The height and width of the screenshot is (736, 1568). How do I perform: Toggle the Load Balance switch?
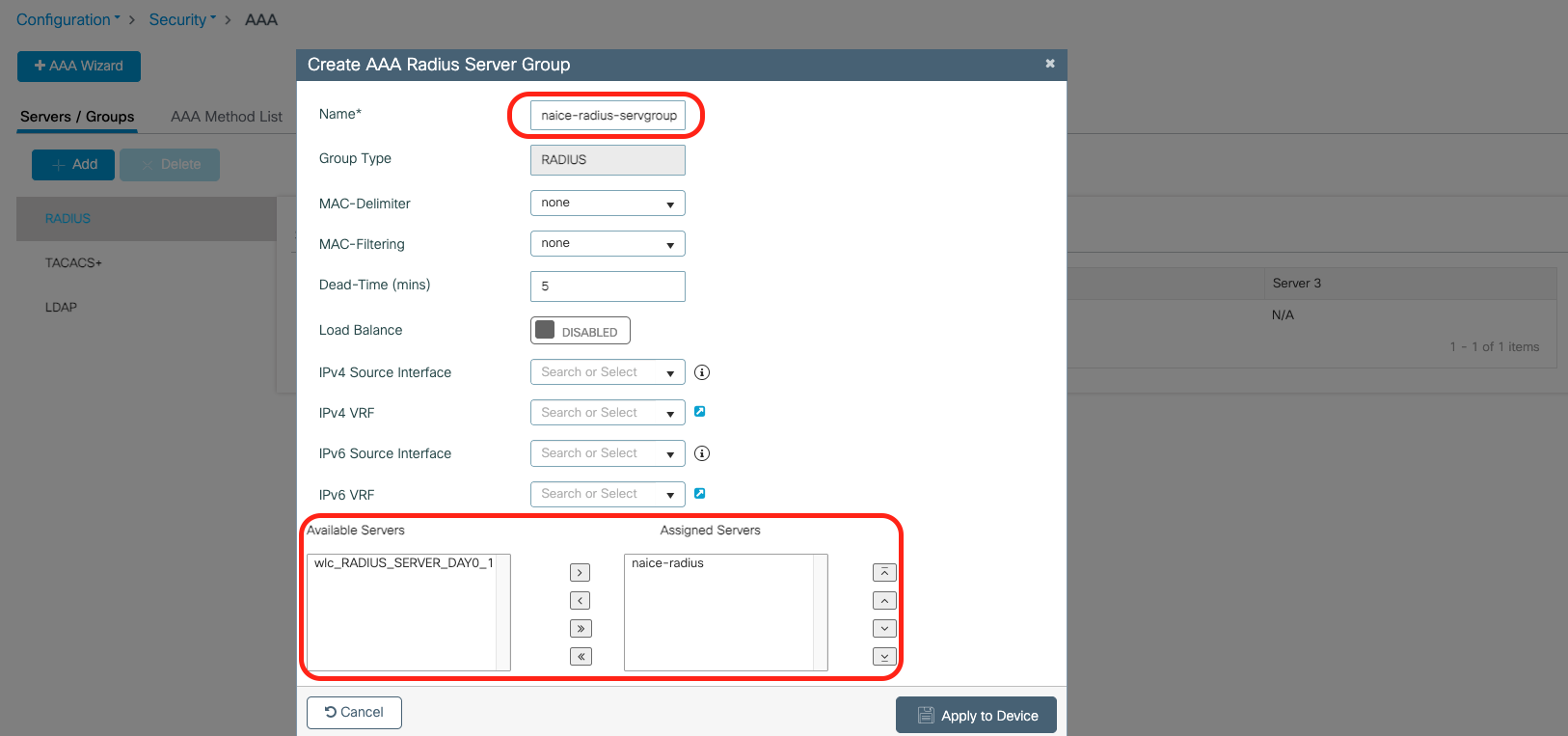(580, 331)
